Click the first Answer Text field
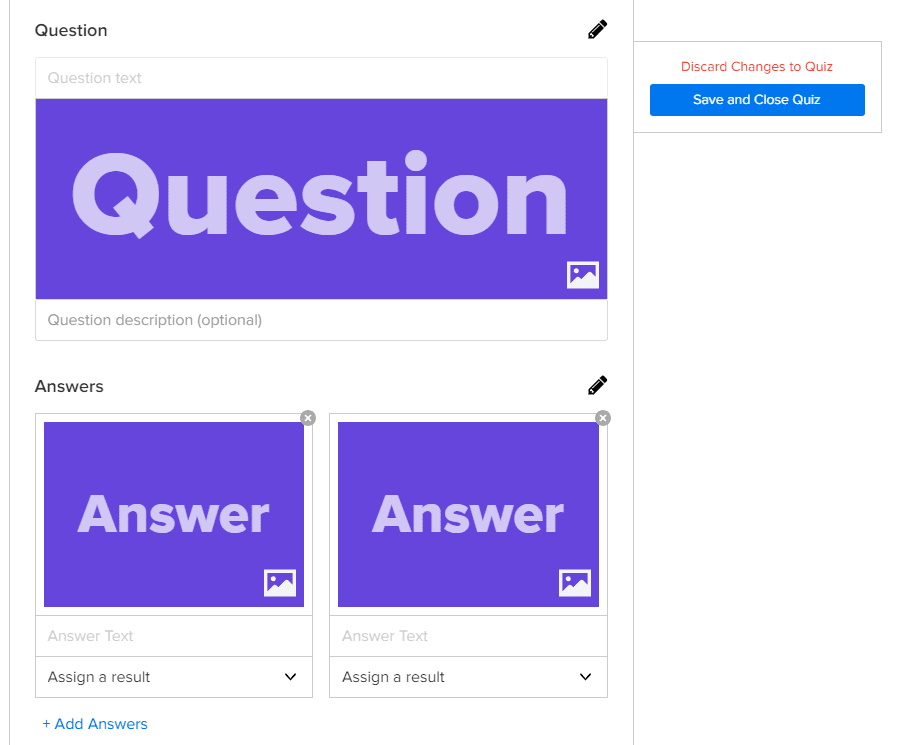 174,636
